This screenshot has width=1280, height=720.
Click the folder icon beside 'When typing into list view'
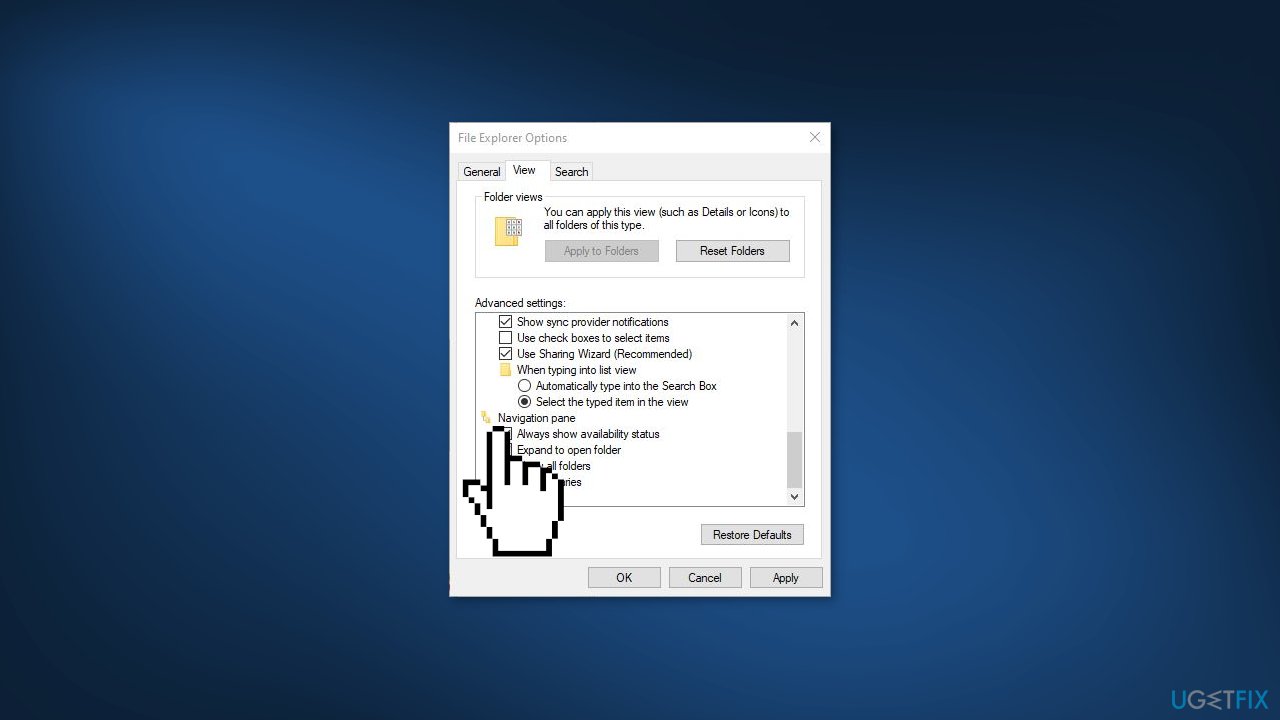pyautogui.click(x=506, y=369)
